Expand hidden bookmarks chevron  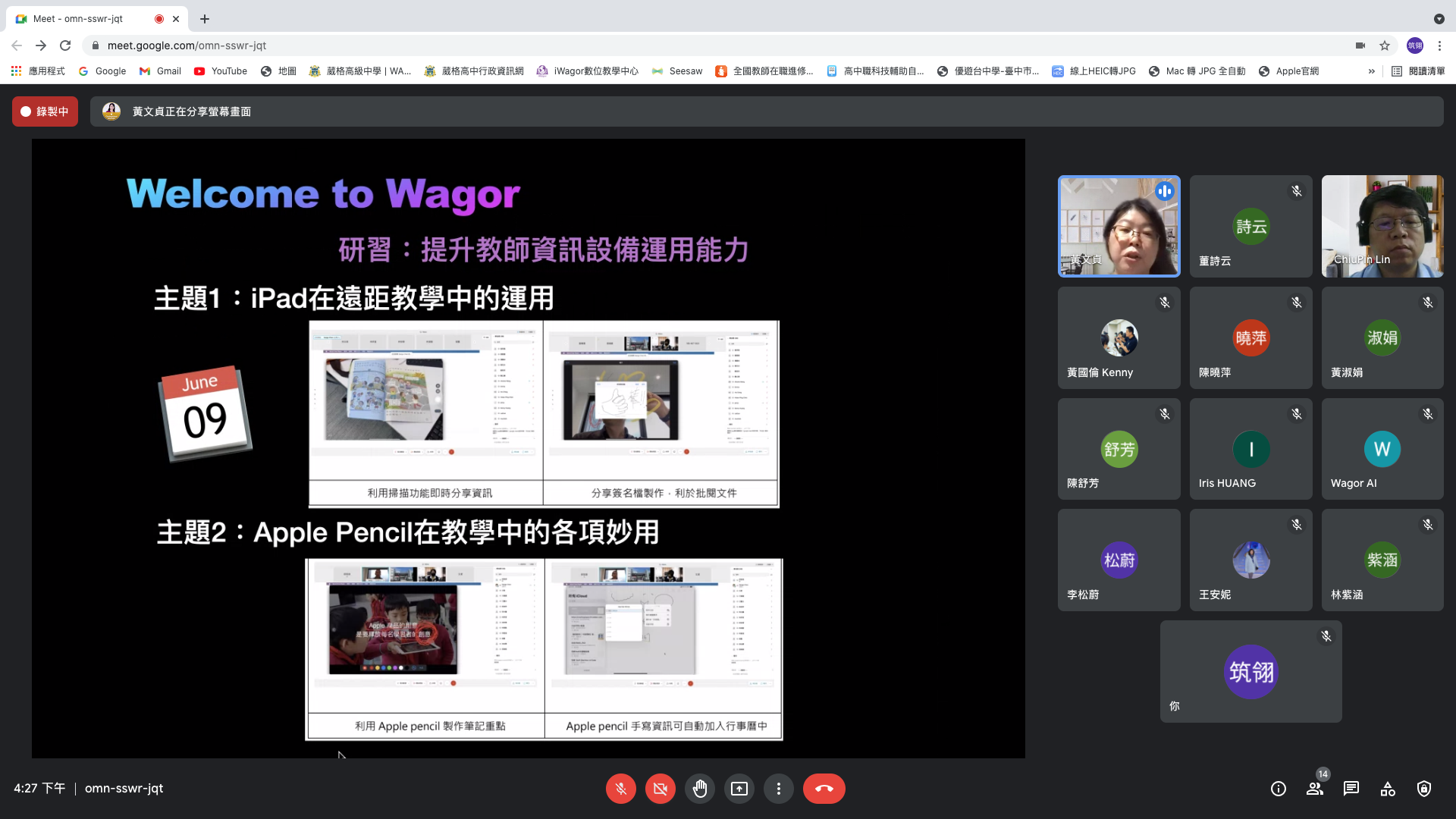(x=1371, y=71)
